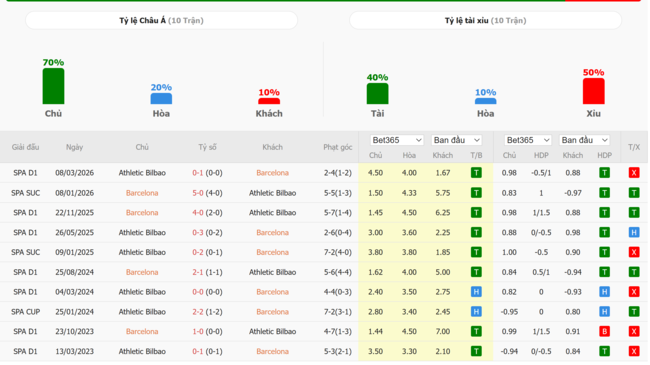
Task: Open the second Bet365 dropdown for handicap odds
Action: pyautogui.click(x=528, y=140)
